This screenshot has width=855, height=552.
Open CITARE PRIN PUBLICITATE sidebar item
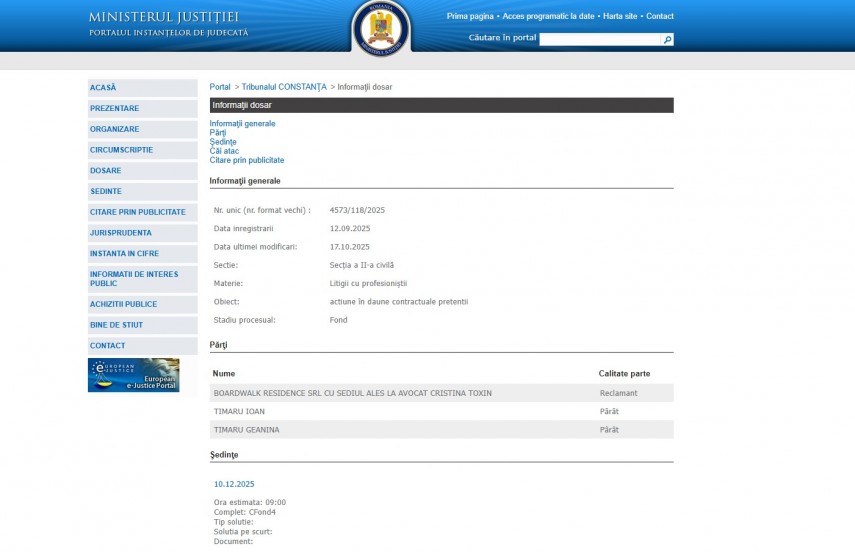pos(142,212)
